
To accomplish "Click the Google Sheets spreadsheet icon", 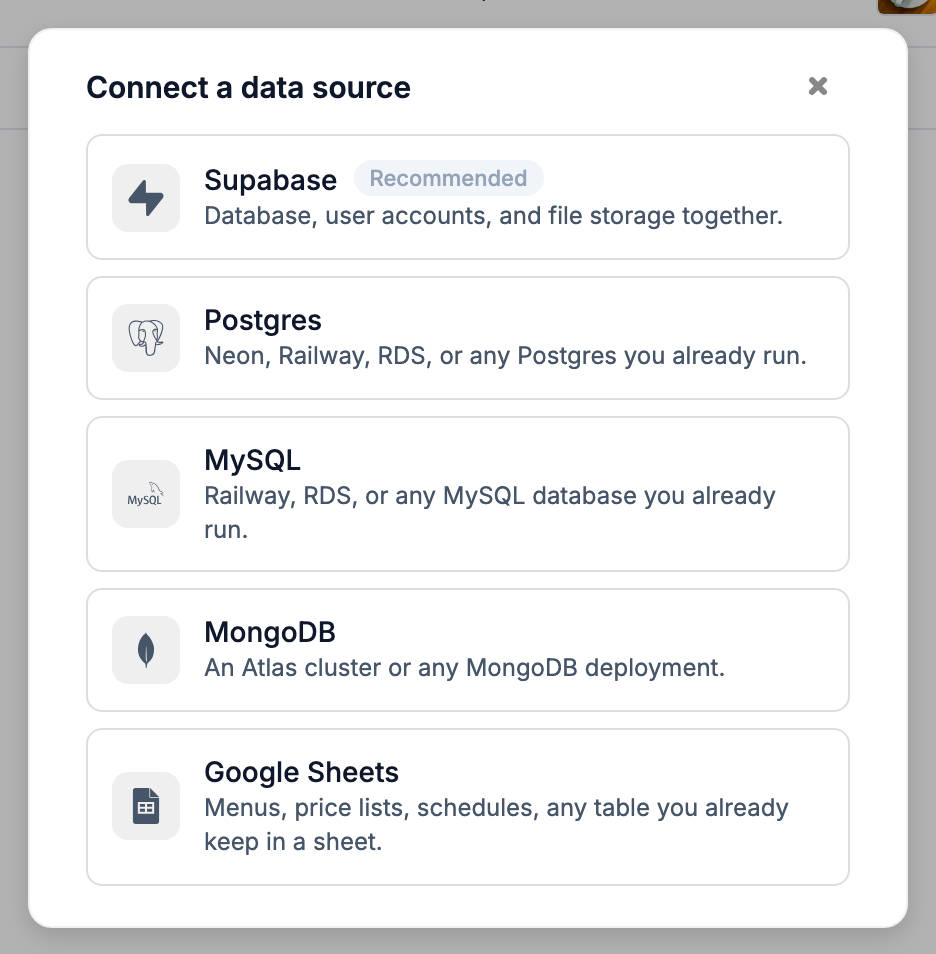I will coord(146,806).
